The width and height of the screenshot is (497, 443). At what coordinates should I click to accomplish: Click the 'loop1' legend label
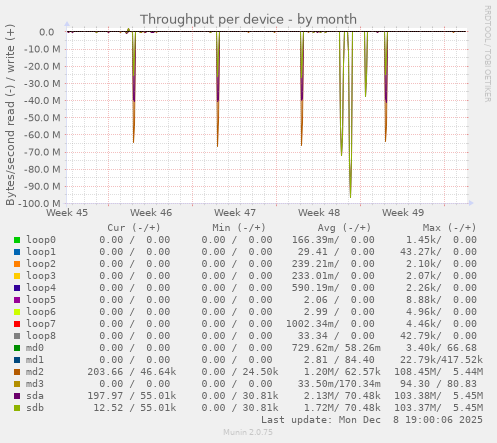click(41, 252)
